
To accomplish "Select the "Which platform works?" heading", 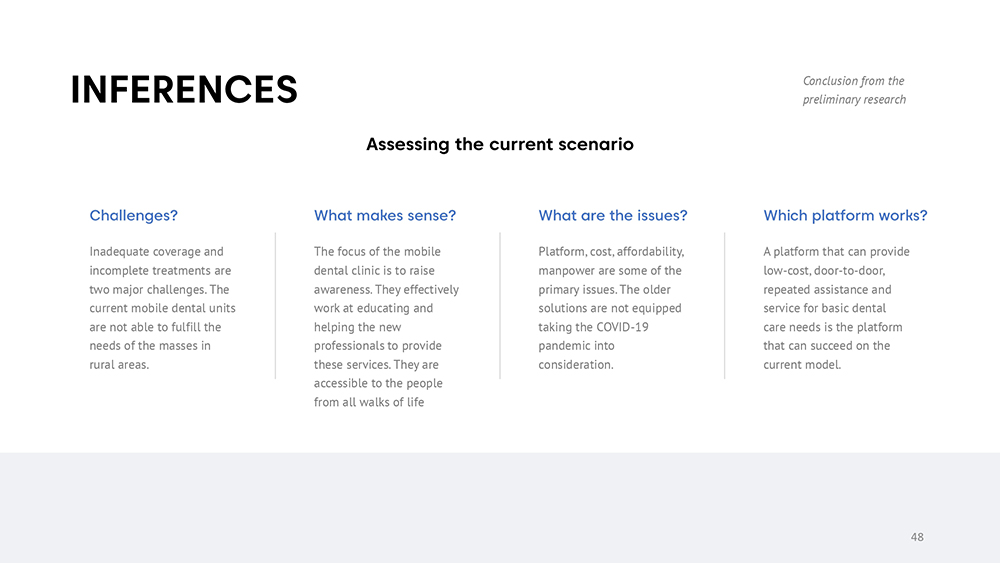I will (x=845, y=215).
